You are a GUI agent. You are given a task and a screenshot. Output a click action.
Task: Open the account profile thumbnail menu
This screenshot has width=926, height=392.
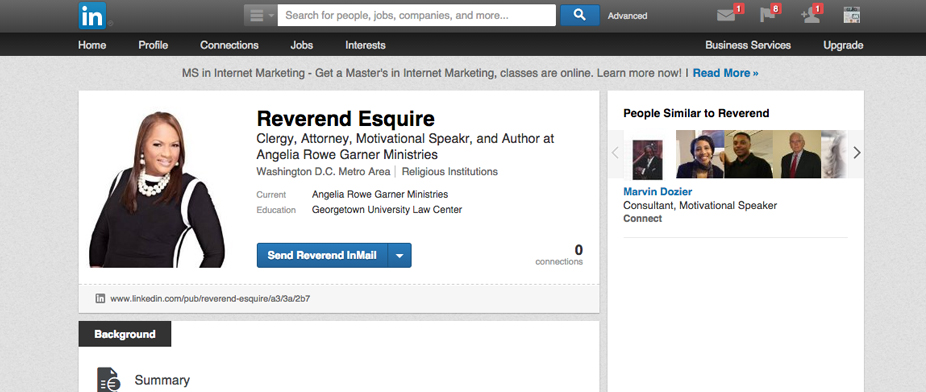click(852, 15)
